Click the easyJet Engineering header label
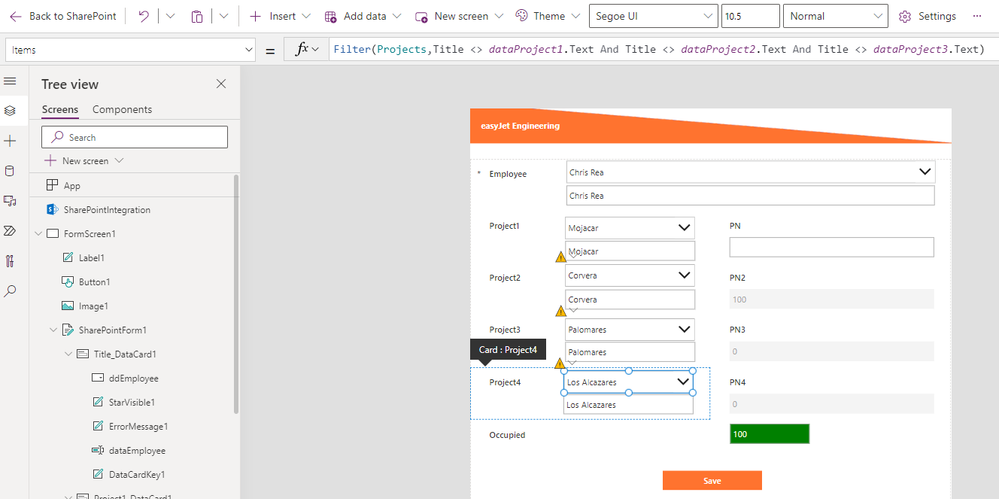Screen dimensions: 999x499 coord(521,126)
